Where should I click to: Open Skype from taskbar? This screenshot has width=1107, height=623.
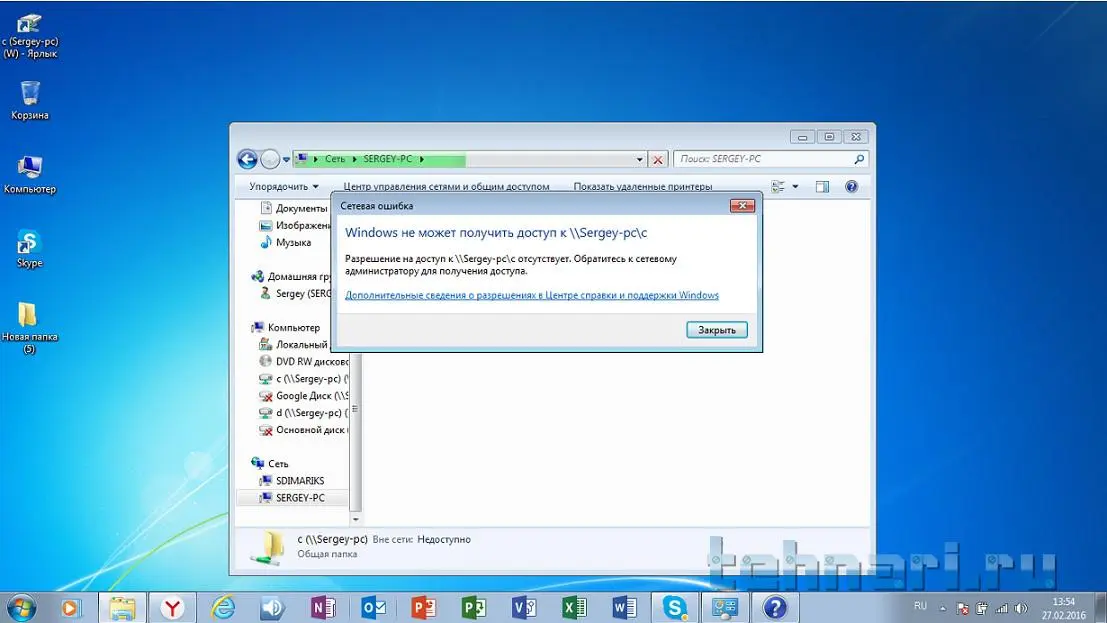(x=674, y=607)
